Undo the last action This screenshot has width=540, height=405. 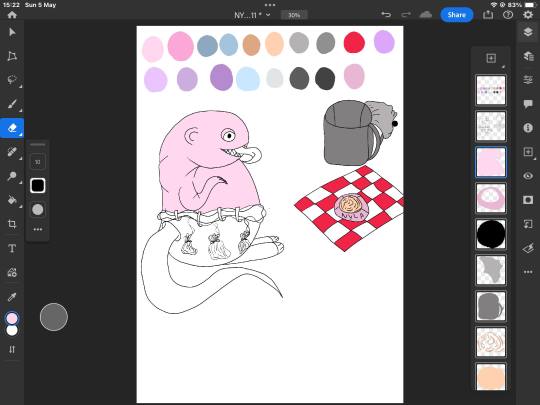[x=386, y=15]
